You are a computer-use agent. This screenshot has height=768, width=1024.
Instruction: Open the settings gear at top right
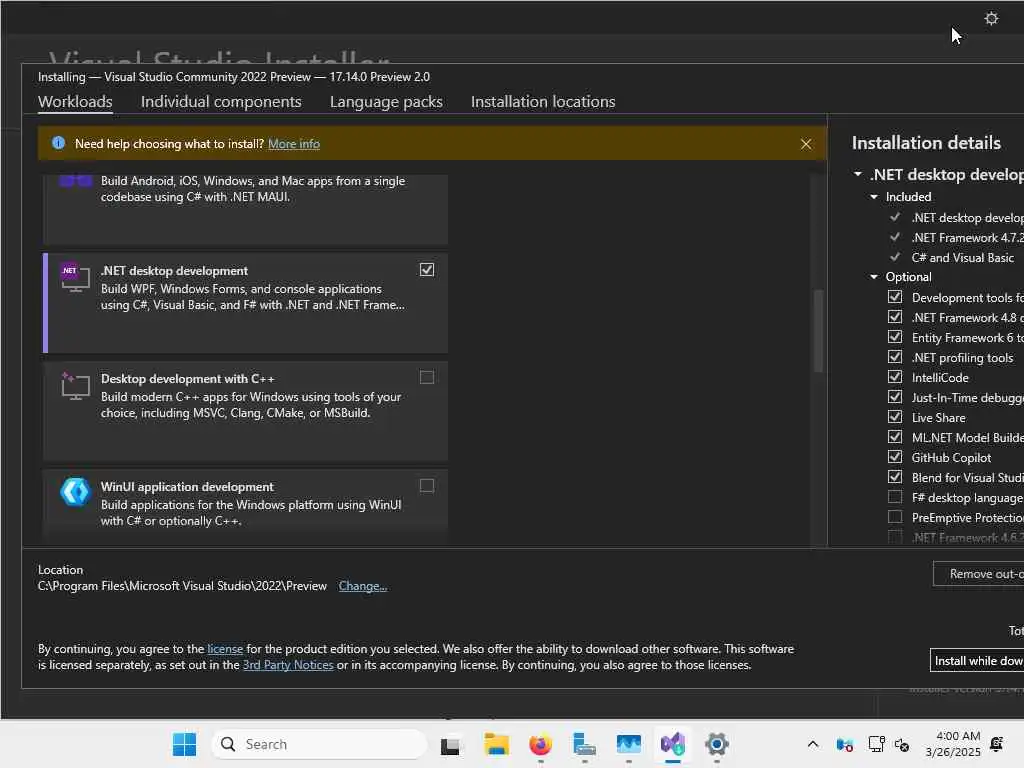991,18
